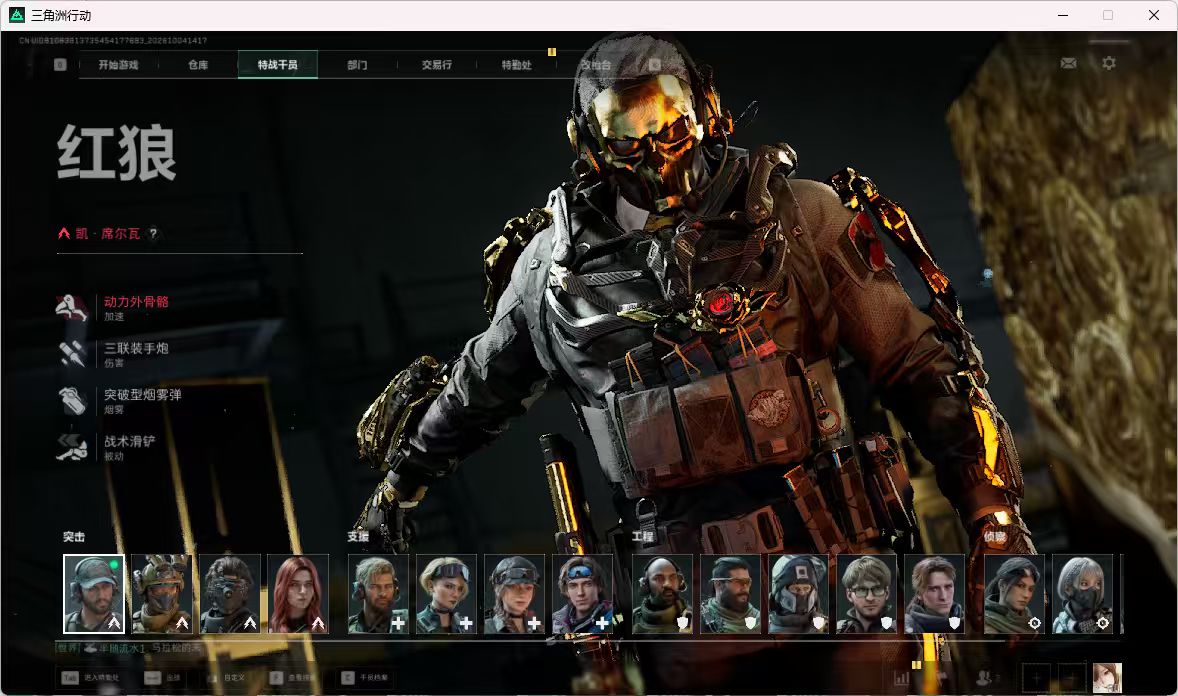The image size is (1178, 696).
Task: Open the 特勤处 tab
Action: coord(517,65)
